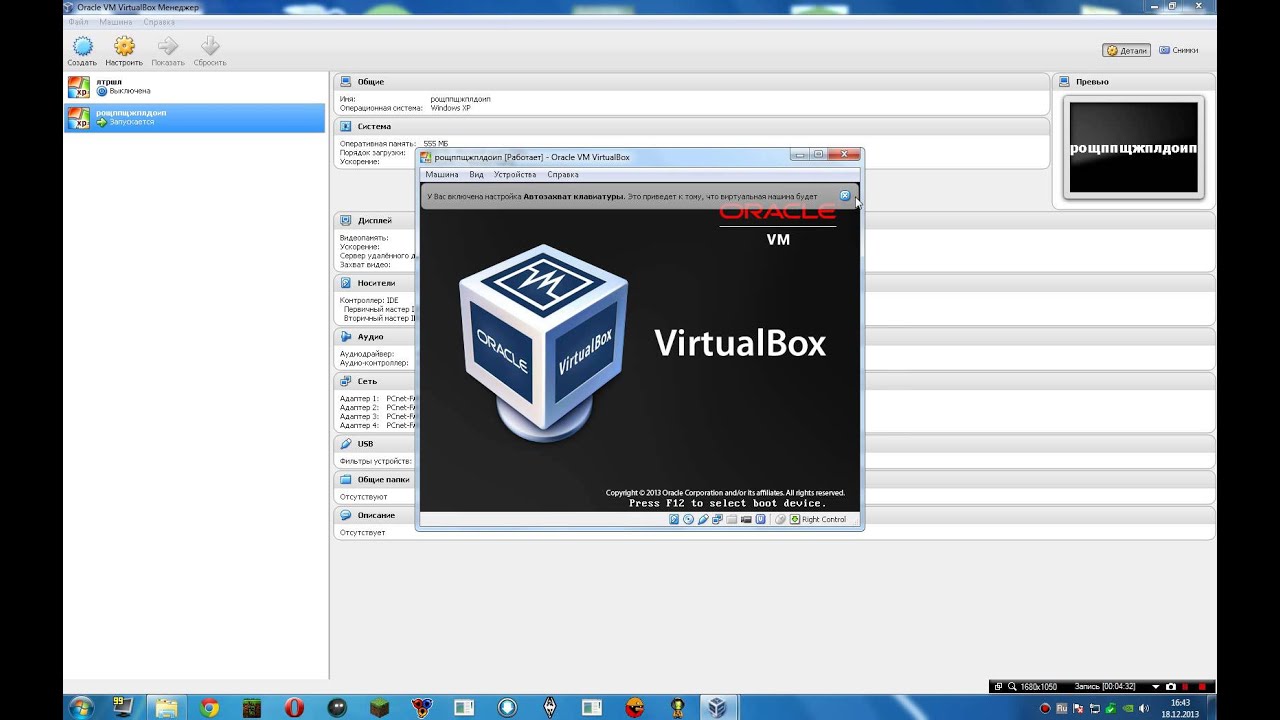
Task: Click the VM preview thumbnail
Action: [x=1134, y=147]
